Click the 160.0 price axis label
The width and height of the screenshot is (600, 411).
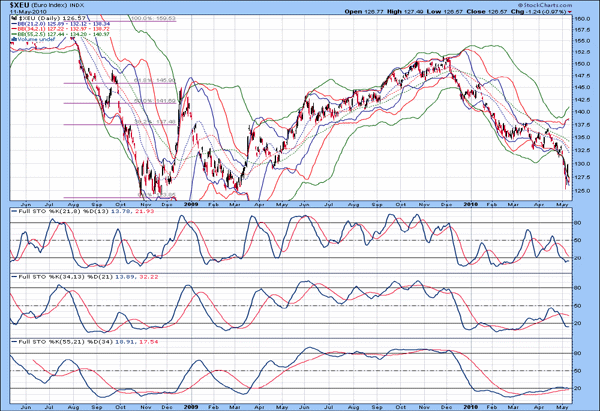click(582, 19)
